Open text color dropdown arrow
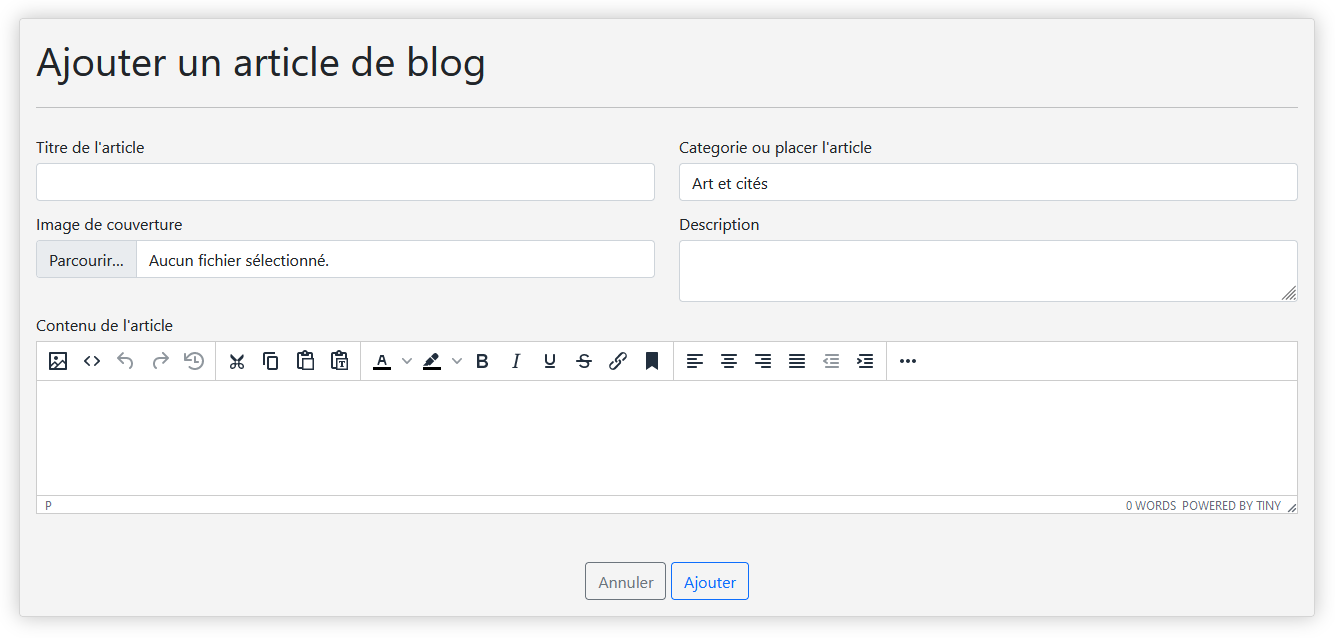This screenshot has height=638, width=1335. 407,361
